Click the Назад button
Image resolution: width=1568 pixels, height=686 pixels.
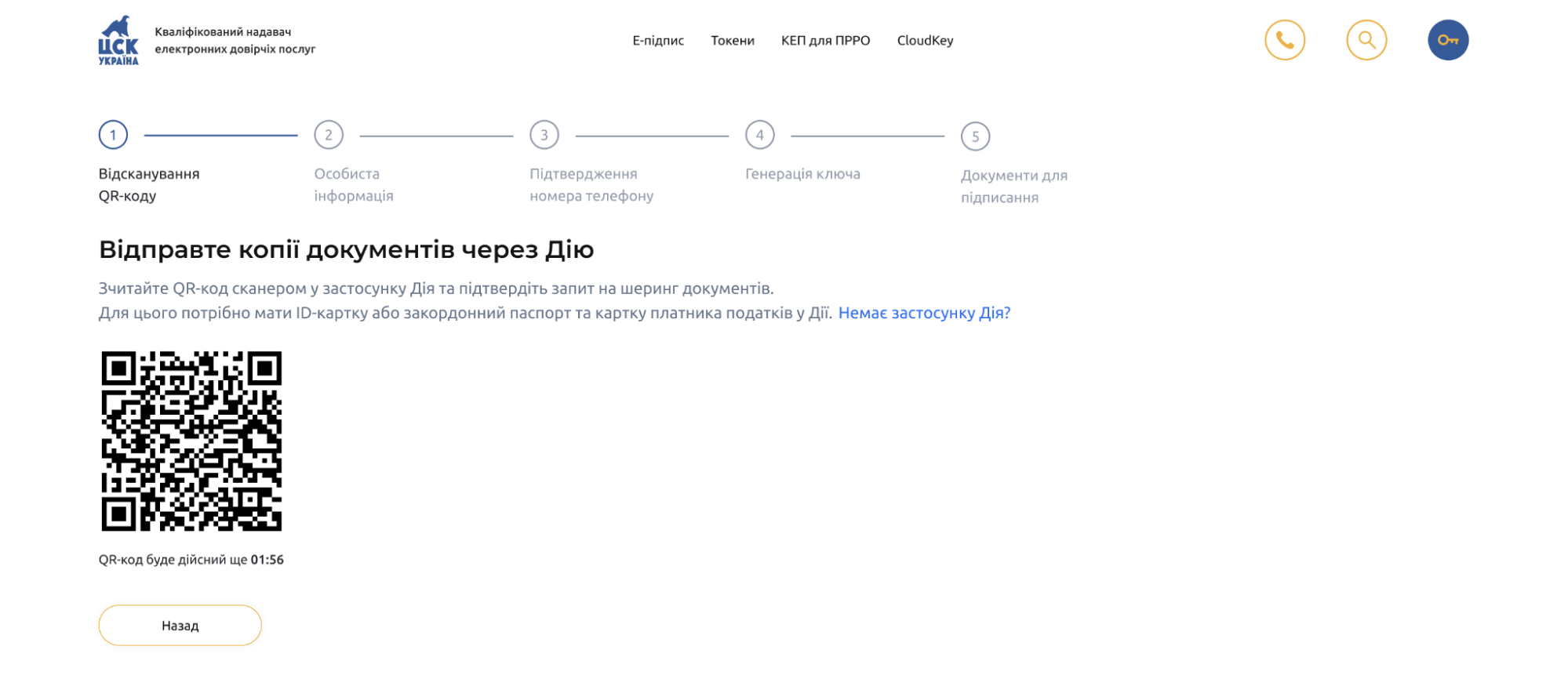click(180, 626)
